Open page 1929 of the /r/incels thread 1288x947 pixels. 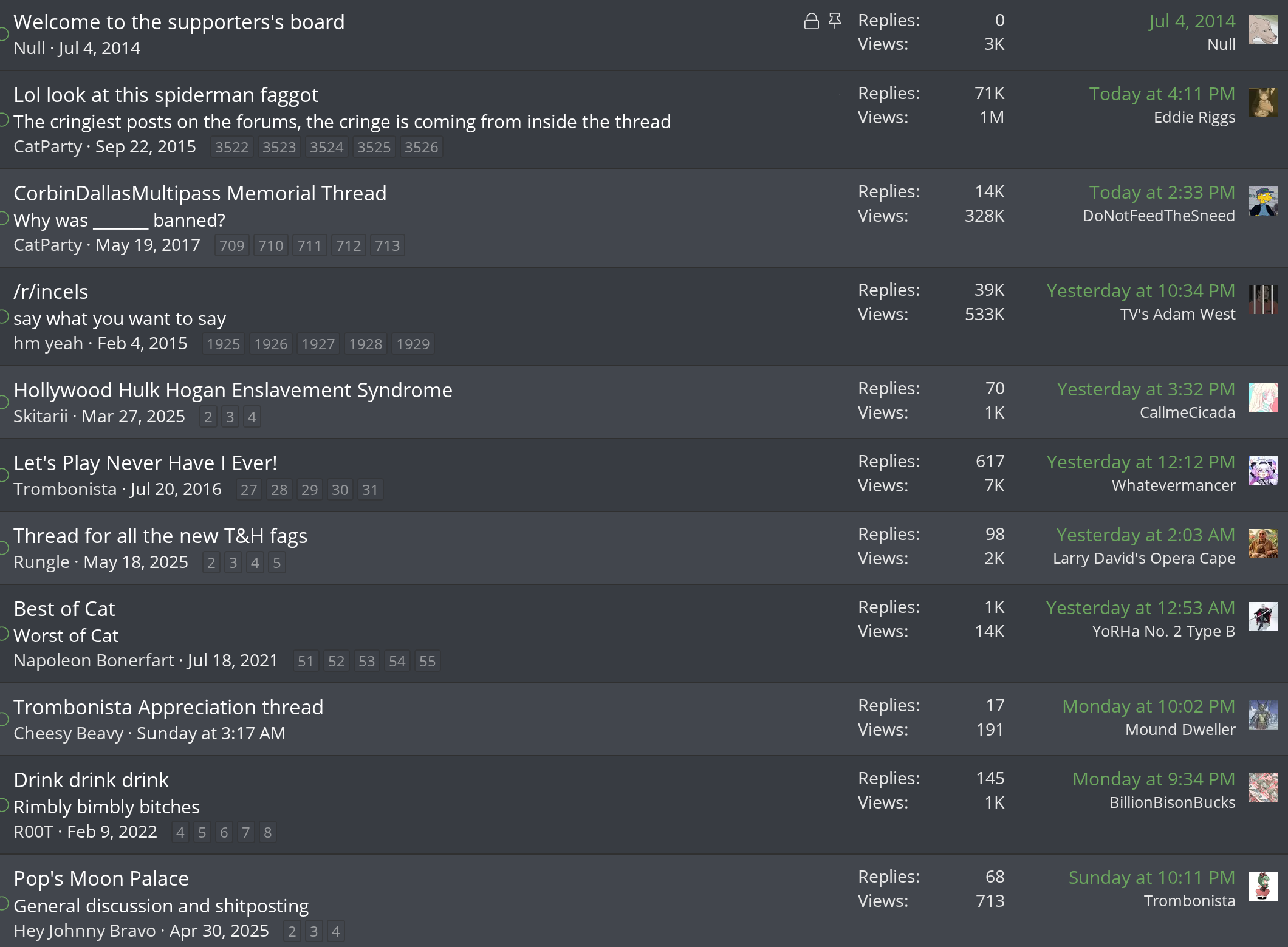pyautogui.click(x=413, y=344)
